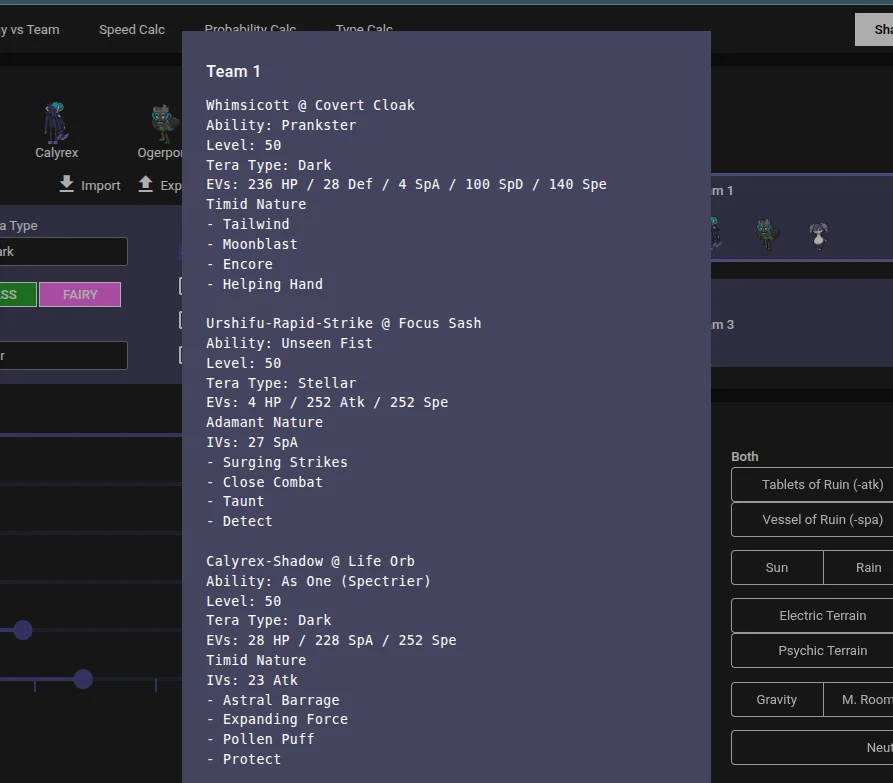This screenshot has width=893, height=783.
Task: Enable Rain weather
Action: [858, 567]
